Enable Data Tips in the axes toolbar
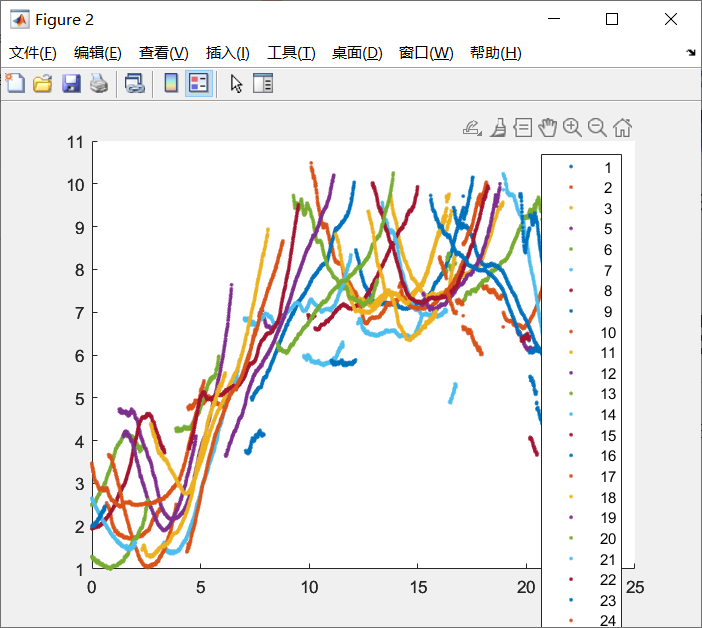 (522, 128)
